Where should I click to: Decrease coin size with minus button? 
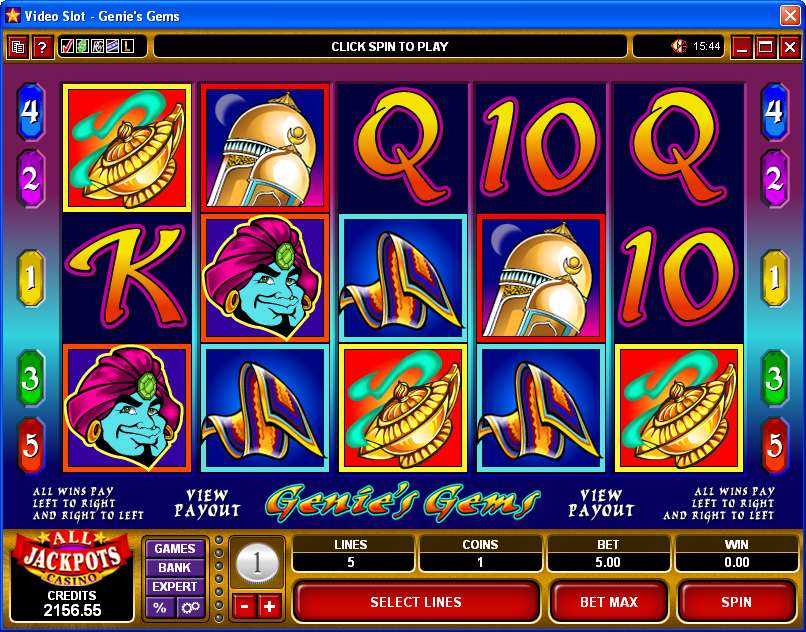[x=245, y=607]
